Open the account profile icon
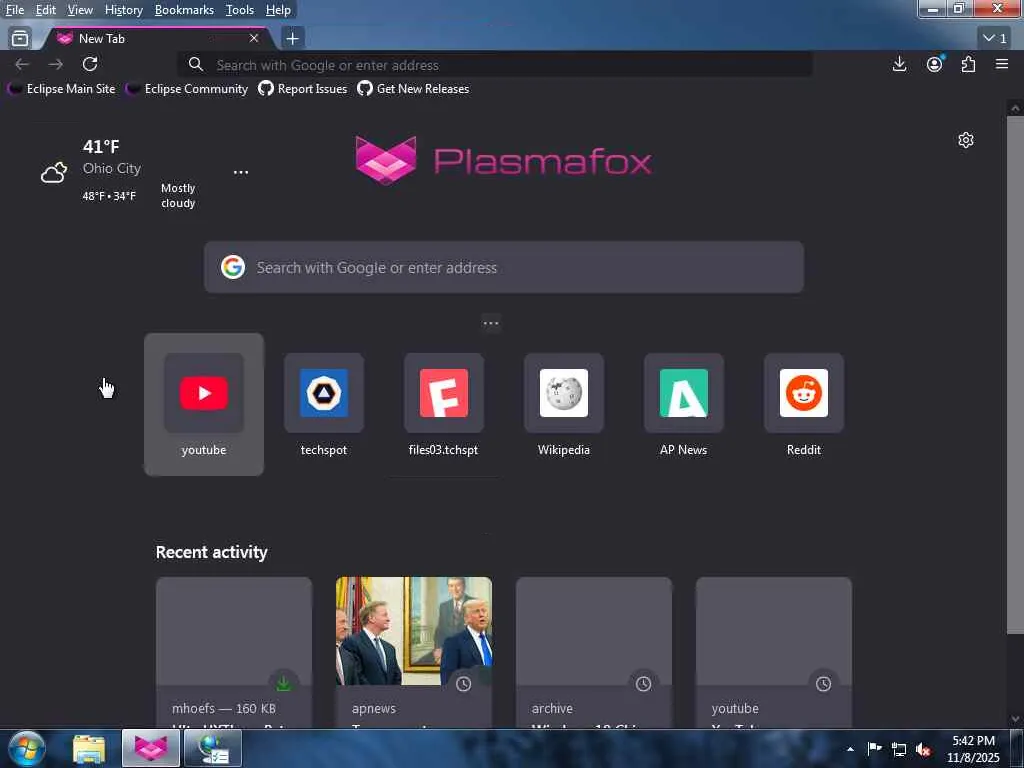1024x768 pixels. pyautogui.click(x=935, y=64)
